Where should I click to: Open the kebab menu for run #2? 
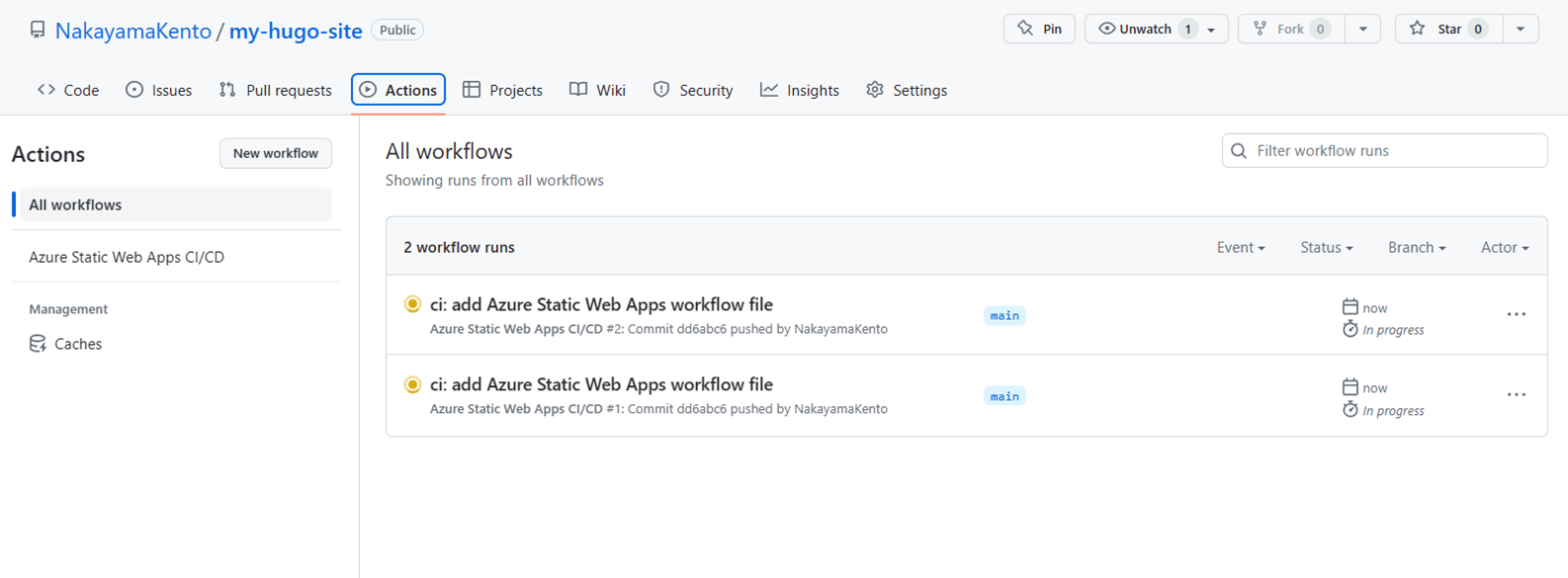coord(1516,314)
